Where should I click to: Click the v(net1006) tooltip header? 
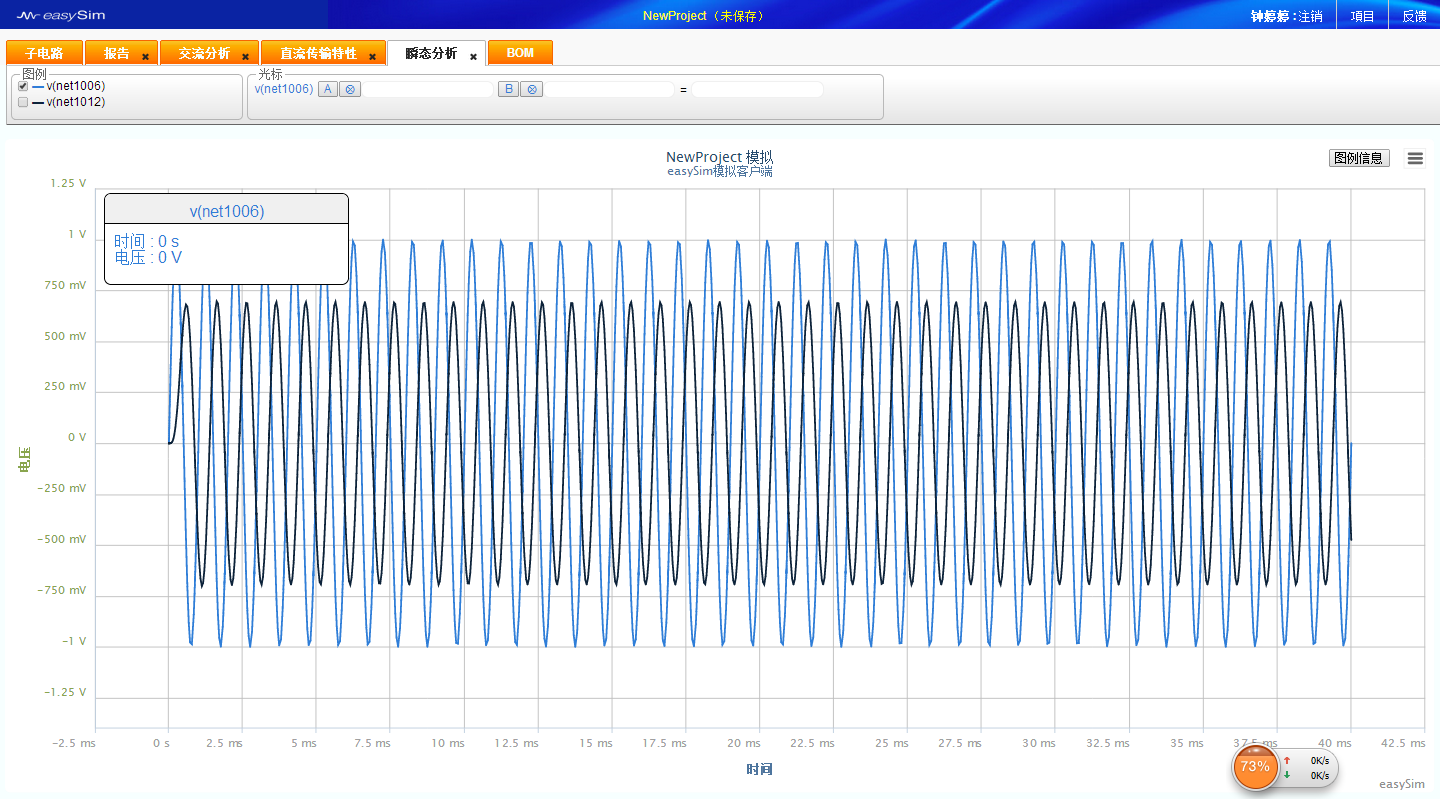[227, 211]
